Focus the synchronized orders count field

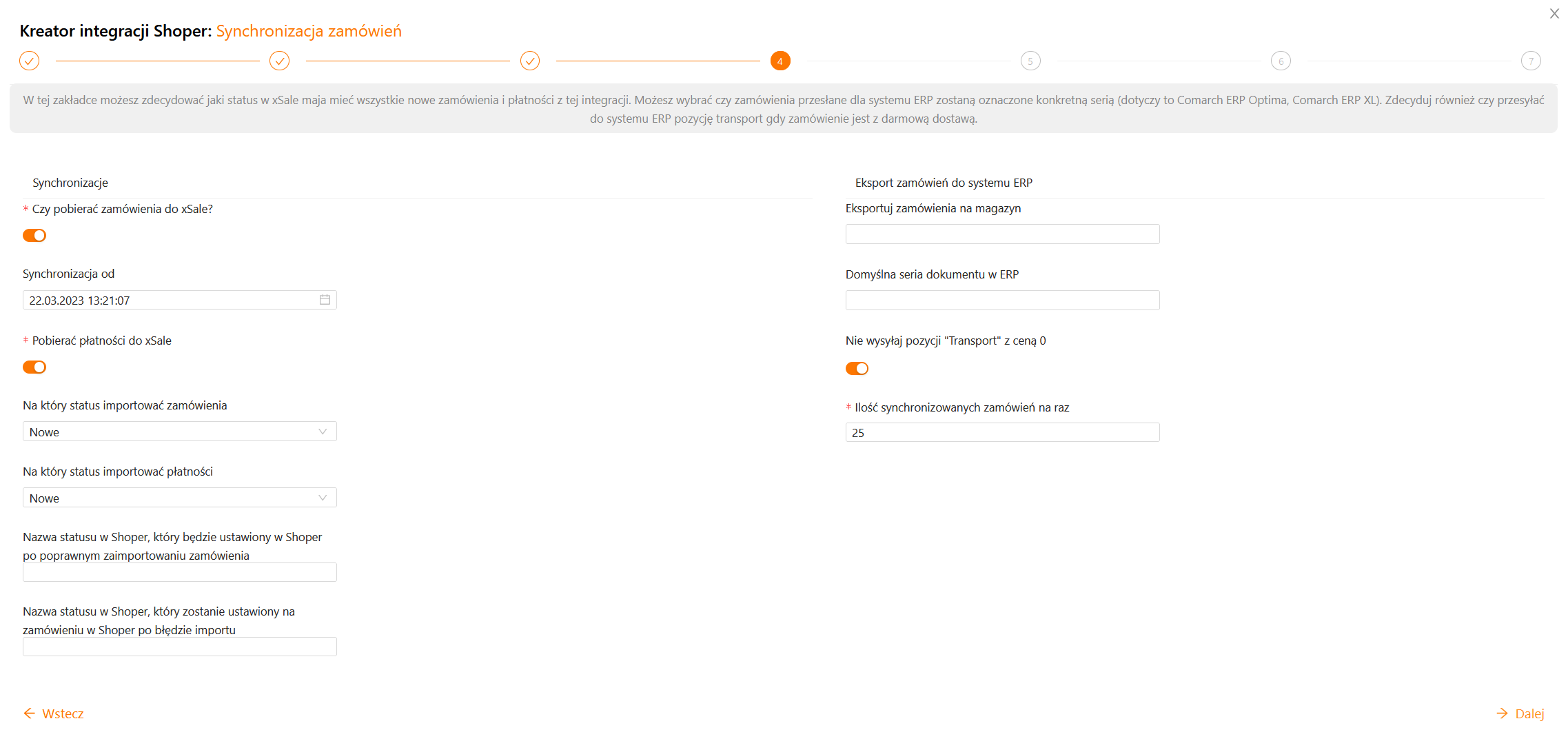click(1002, 433)
